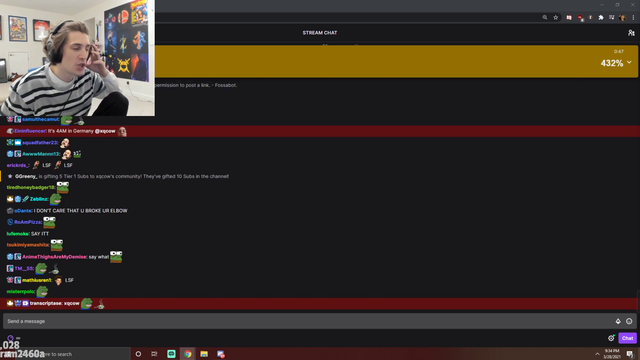The image size is (640, 360).
Task: Click the bald head emote in squadfather23's message
Action: click(x=64, y=143)
